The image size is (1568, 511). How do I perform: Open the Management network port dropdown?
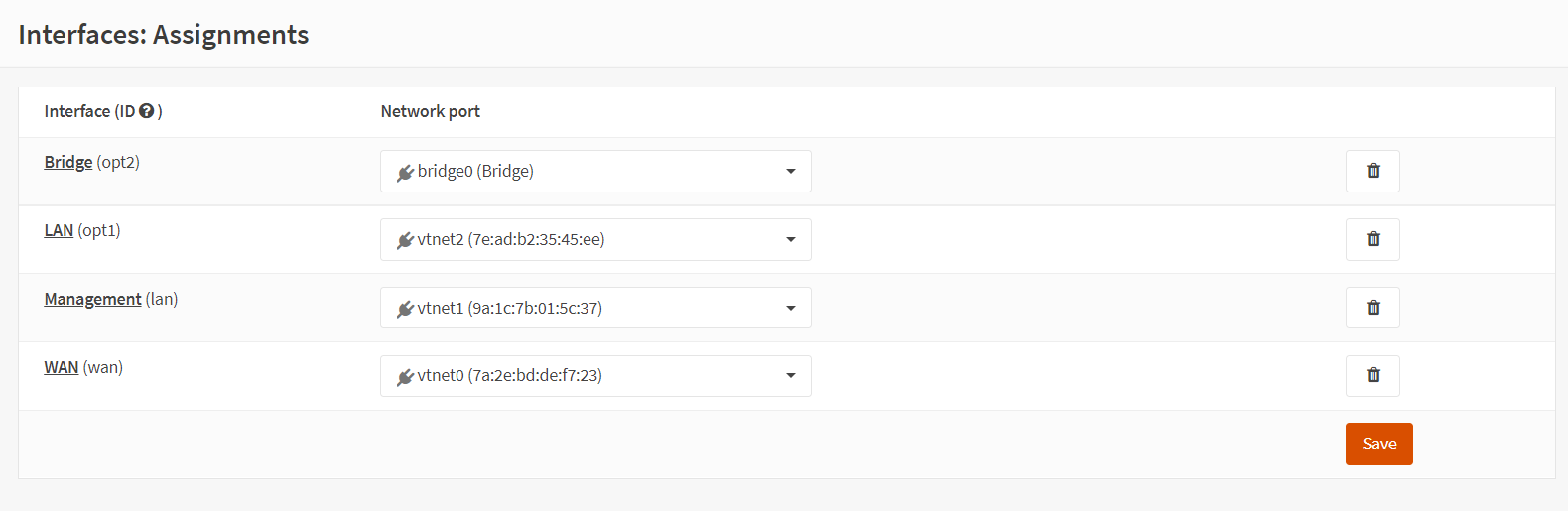(x=595, y=308)
